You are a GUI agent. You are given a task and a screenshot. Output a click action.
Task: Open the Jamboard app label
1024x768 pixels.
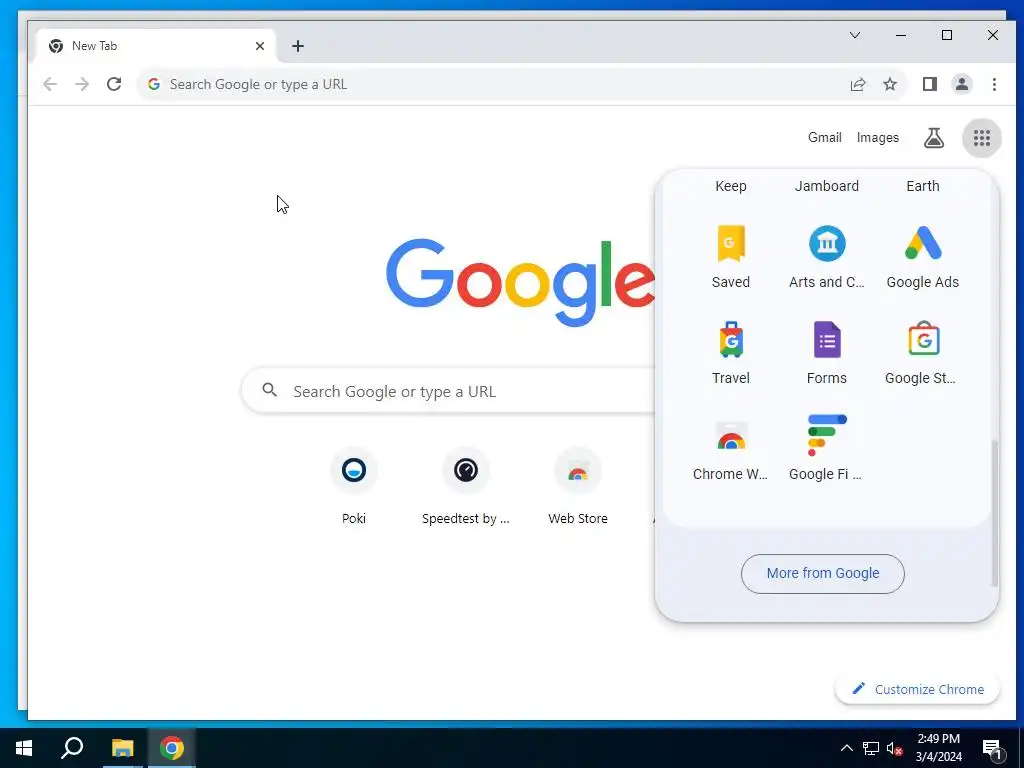(827, 186)
